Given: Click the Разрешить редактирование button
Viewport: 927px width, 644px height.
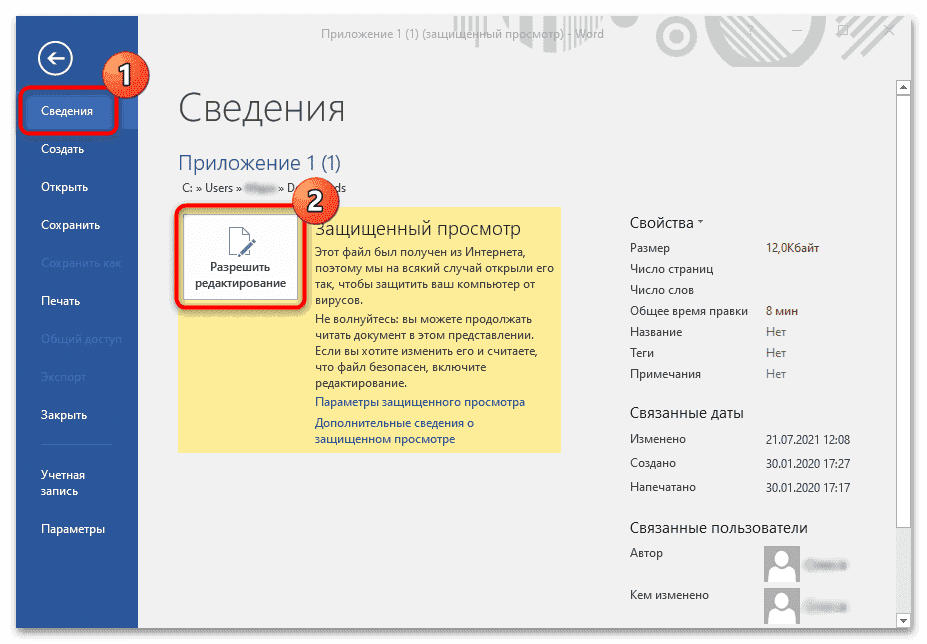Looking at the screenshot, I should coord(239,275).
